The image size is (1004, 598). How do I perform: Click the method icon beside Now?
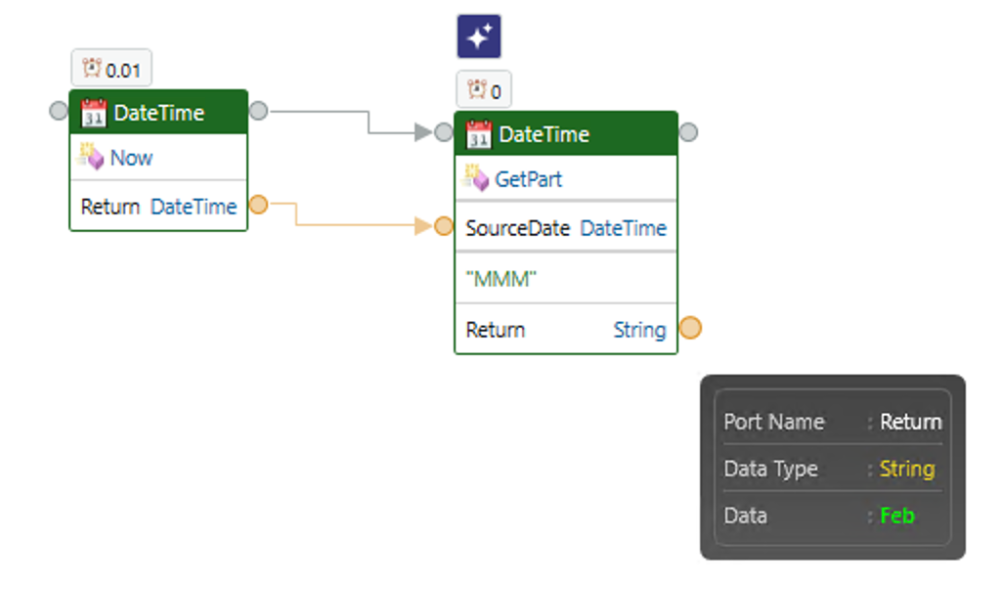pos(91,157)
